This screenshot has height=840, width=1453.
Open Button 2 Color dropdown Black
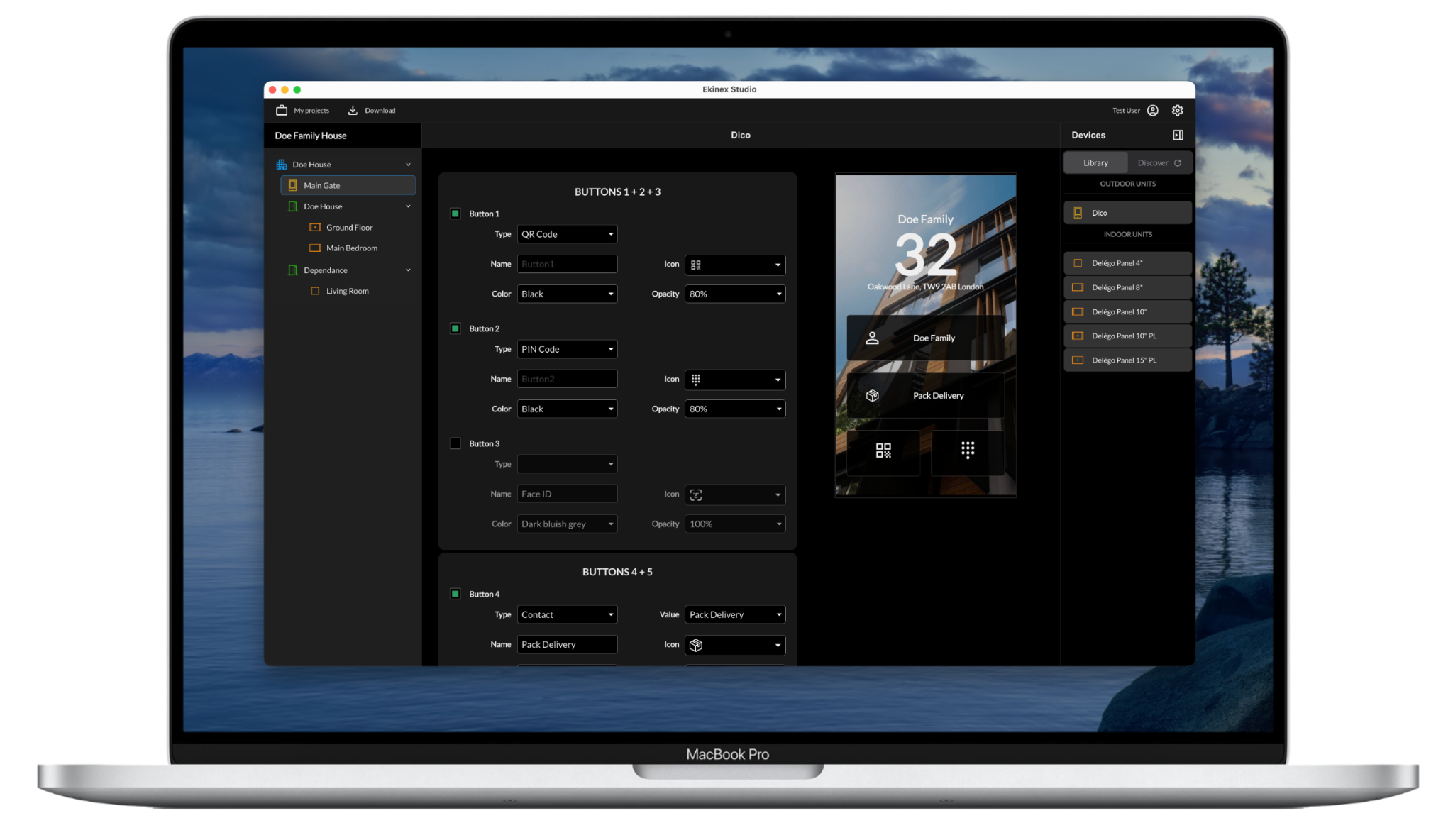[x=567, y=409]
